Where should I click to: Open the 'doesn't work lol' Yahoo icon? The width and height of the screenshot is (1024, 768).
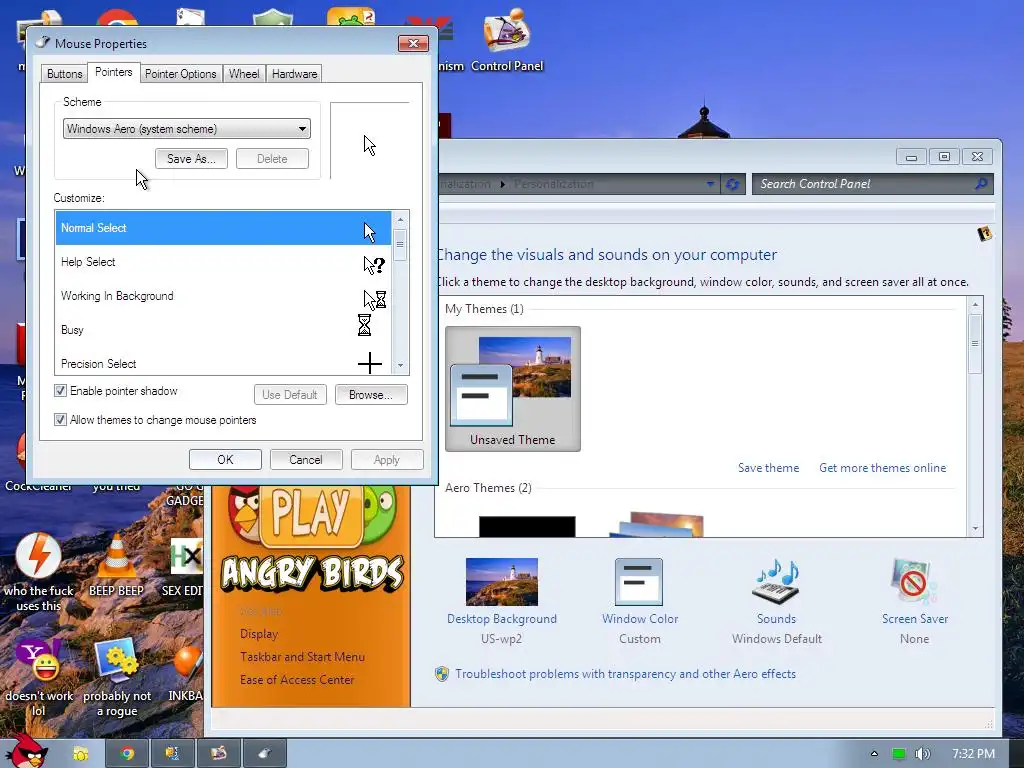click(x=39, y=677)
